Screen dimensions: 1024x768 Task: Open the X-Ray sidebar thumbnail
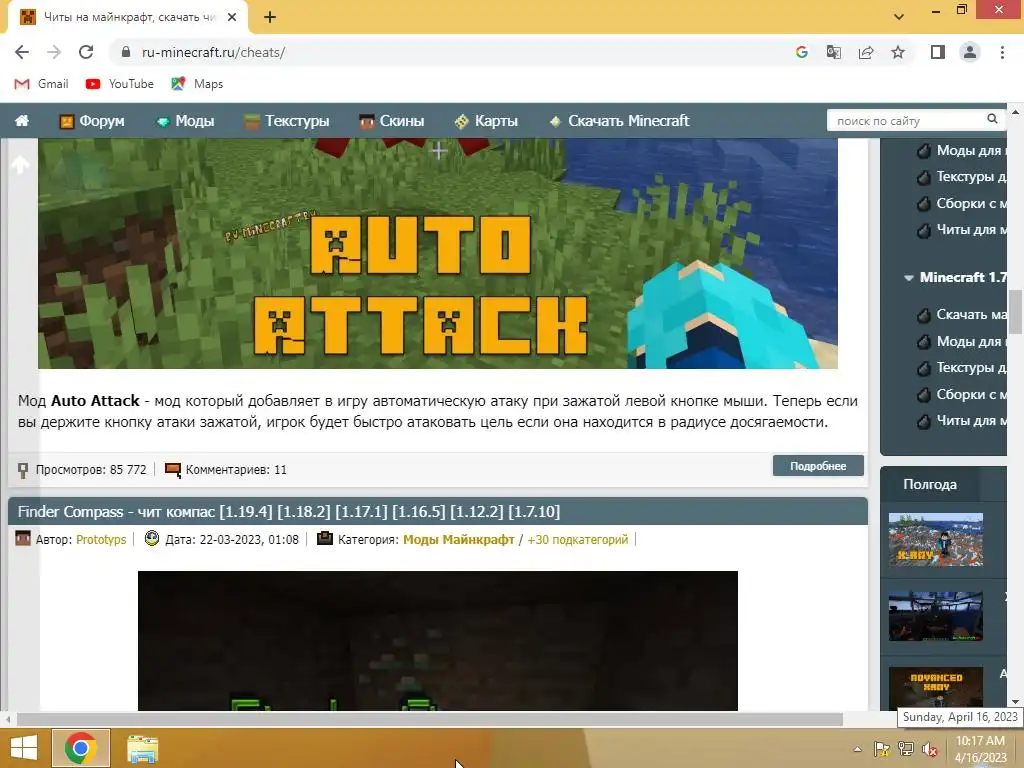click(935, 539)
